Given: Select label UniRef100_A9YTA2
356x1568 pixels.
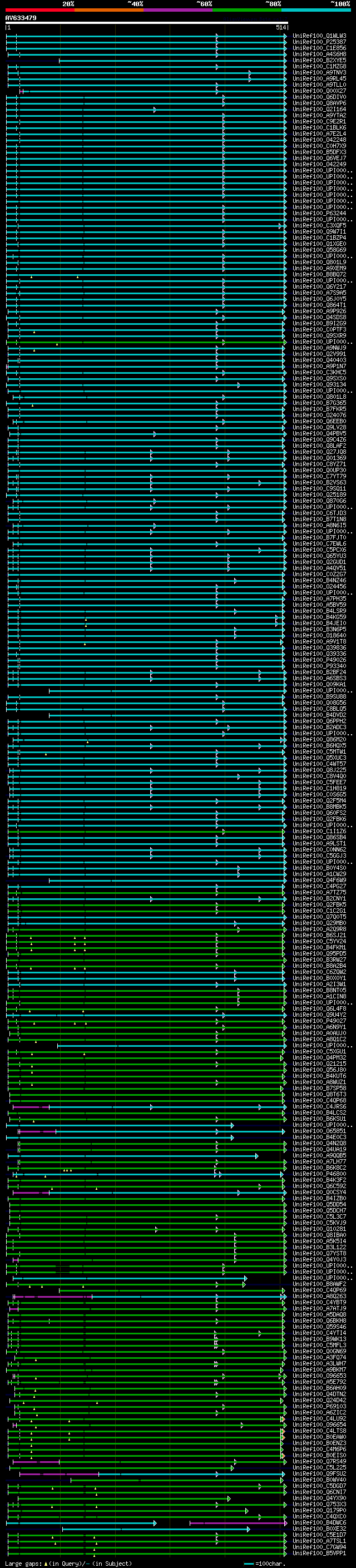Looking at the screenshot, I should click(x=319, y=115).
